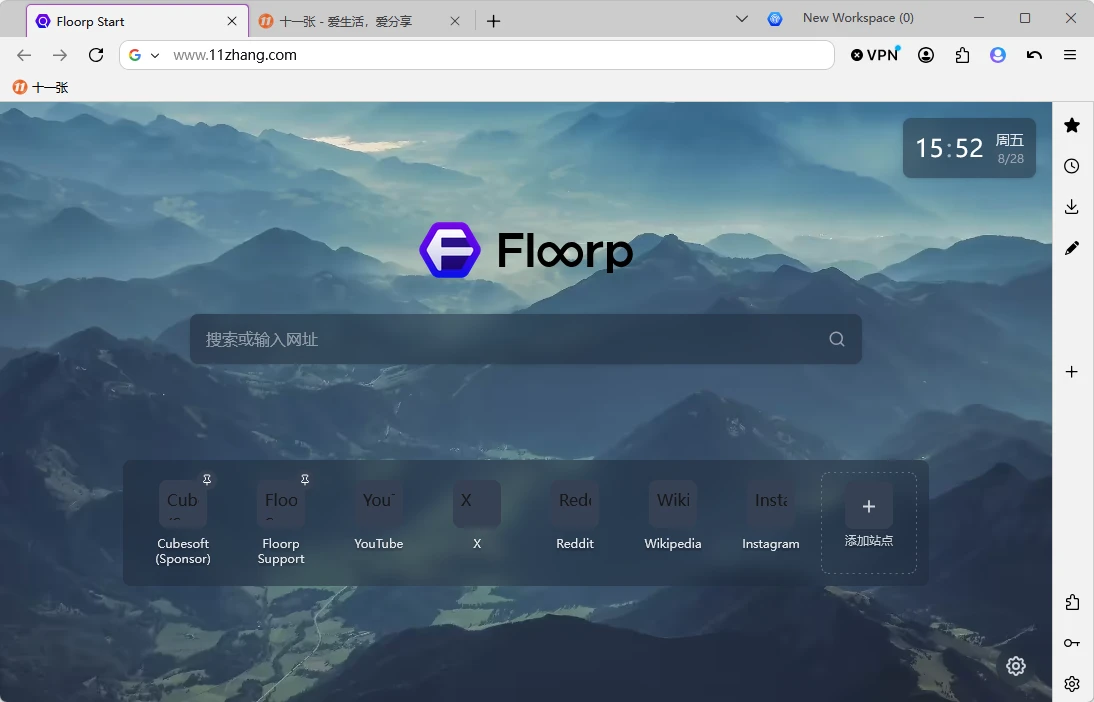
Task: Close the 十一张 tab
Action: (x=455, y=22)
